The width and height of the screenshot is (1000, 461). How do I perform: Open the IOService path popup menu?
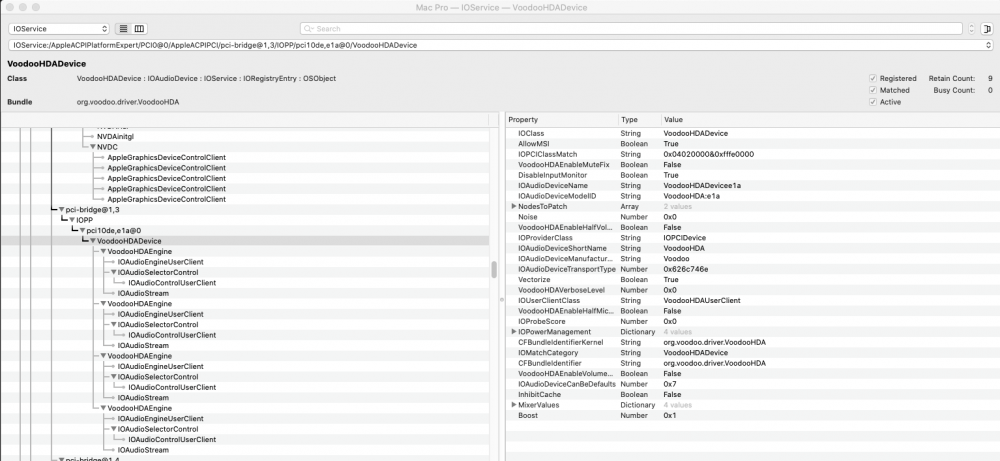point(501,45)
